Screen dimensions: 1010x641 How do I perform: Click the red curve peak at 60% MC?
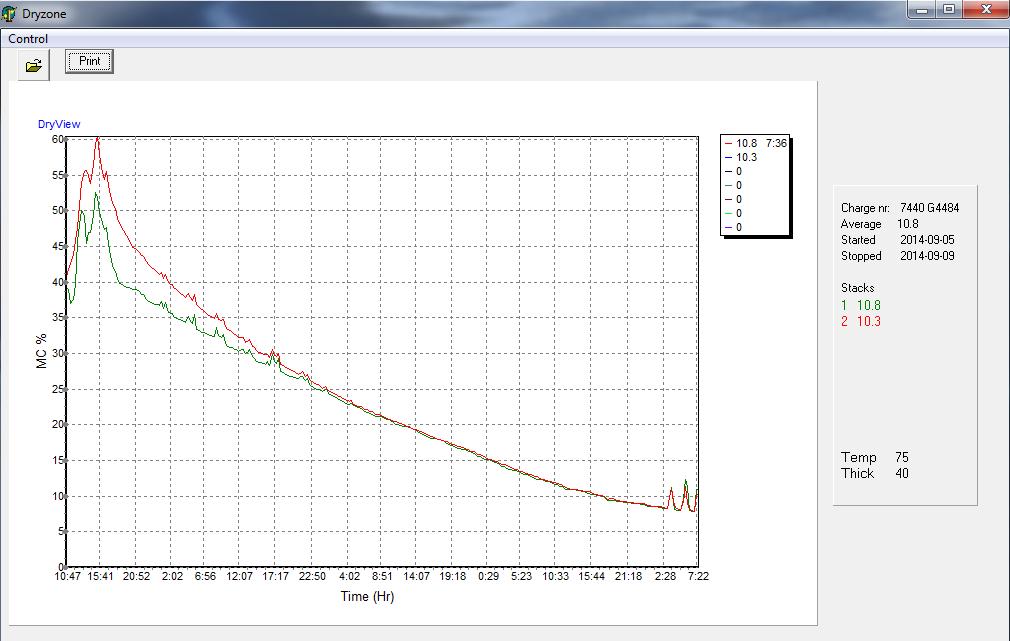tap(97, 138)
